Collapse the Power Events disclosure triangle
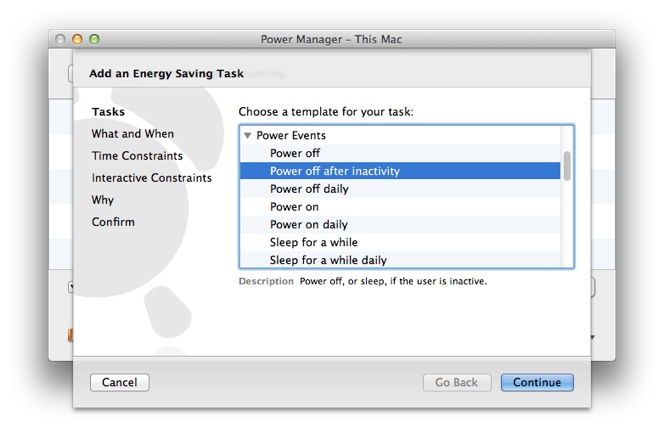This screenshot has height=428, width=664. 248,135
